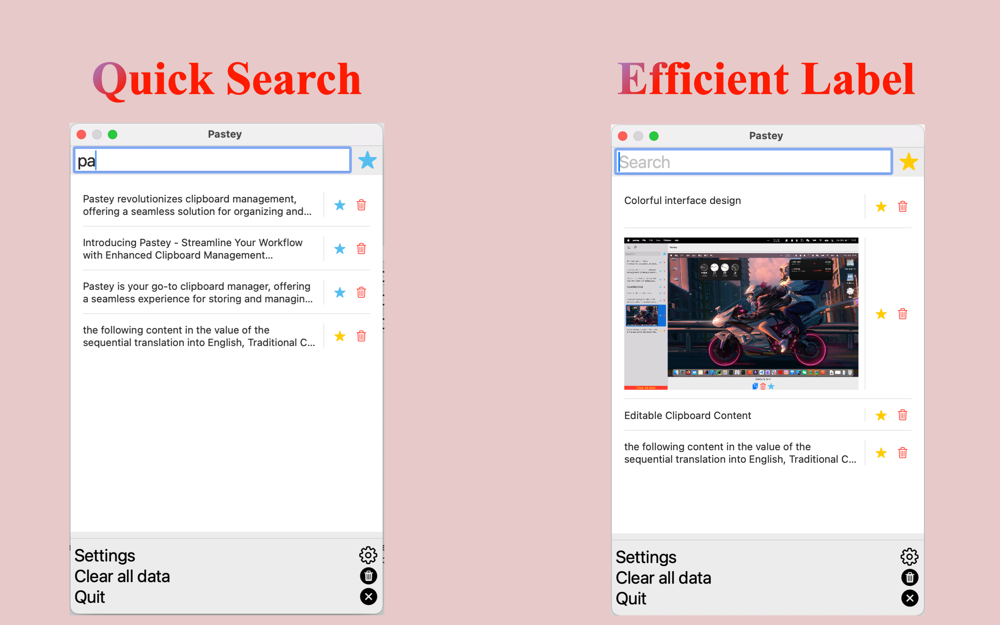Star the 'Pastey is your go-to clipboard manager' entry

[340, 292]
